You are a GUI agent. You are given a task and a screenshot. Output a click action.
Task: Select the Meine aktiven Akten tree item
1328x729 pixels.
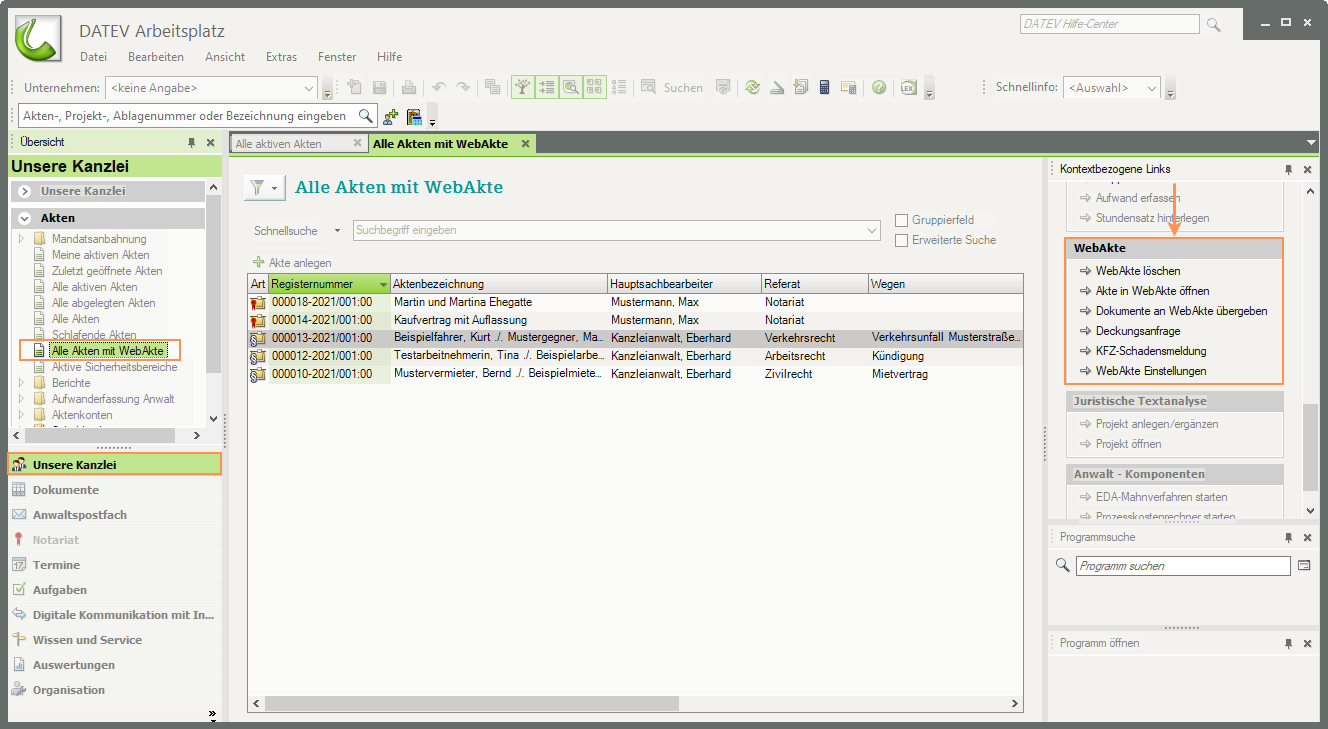point(100,255)
